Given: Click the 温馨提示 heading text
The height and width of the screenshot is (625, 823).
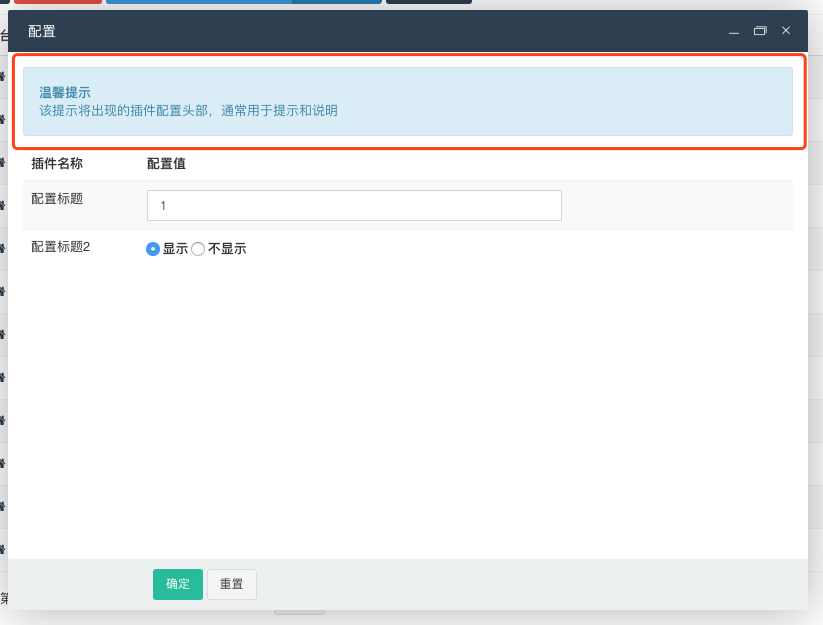Looking at the screenshot, I should (65, 93).
